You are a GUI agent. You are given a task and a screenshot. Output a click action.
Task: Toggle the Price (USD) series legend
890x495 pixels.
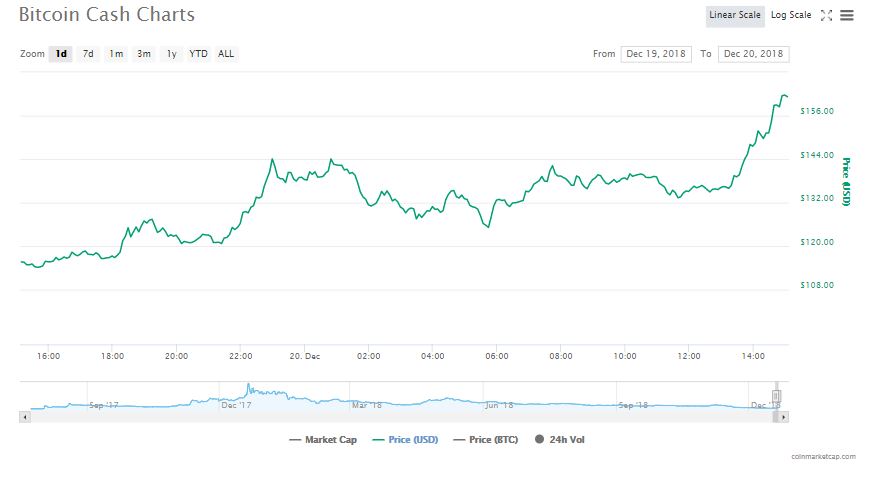405,439
